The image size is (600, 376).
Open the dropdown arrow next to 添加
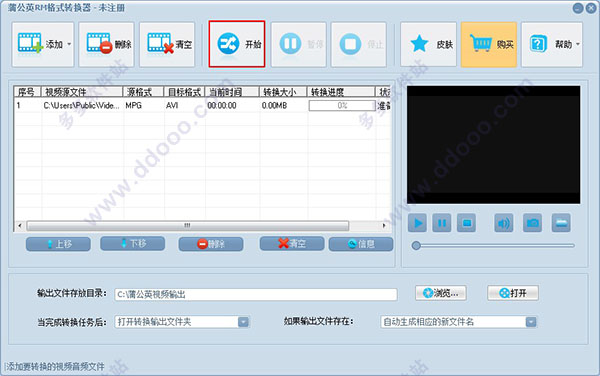coord(69,44)
